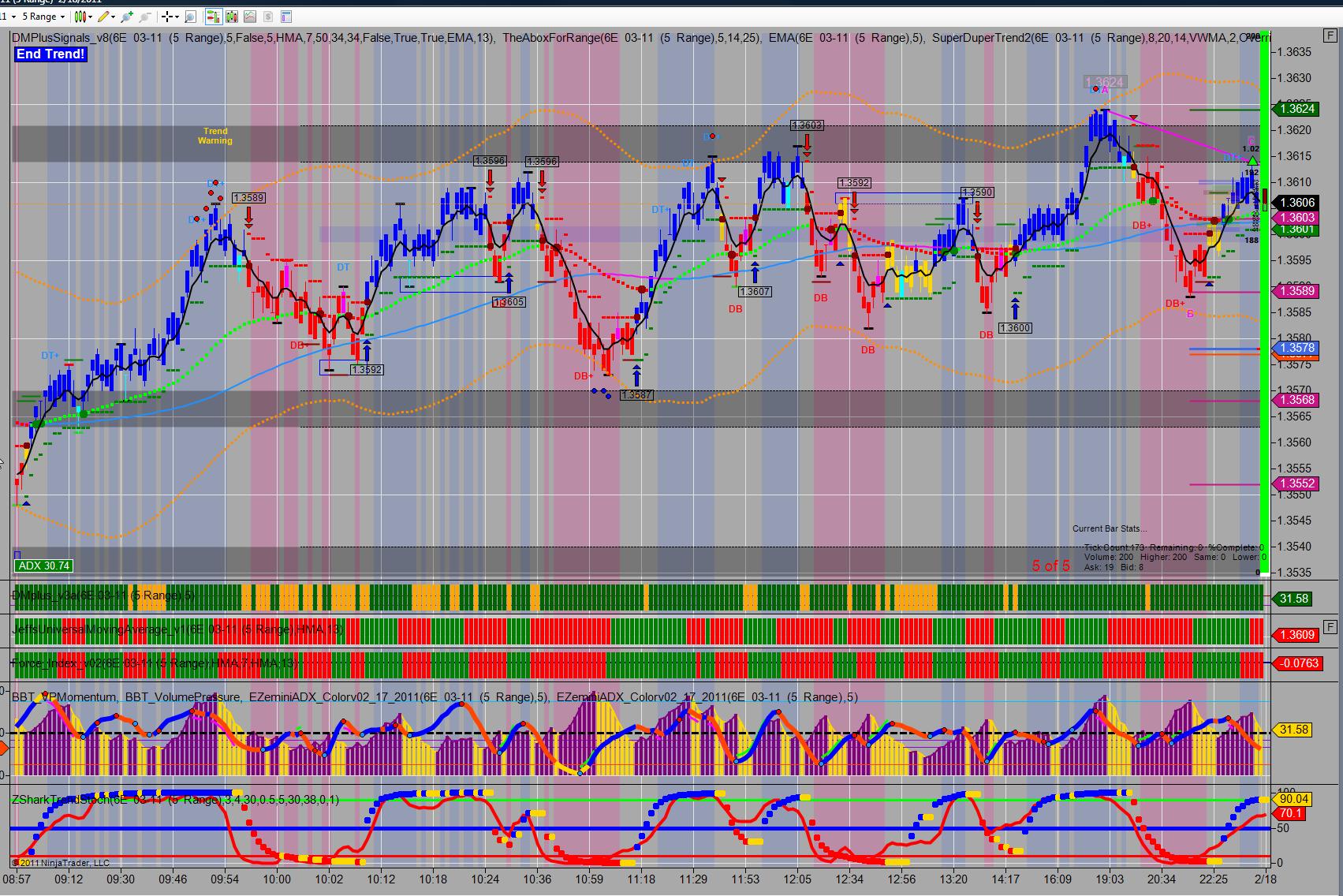Click the 1.3592 signal label near 12:34

point(854,183)
